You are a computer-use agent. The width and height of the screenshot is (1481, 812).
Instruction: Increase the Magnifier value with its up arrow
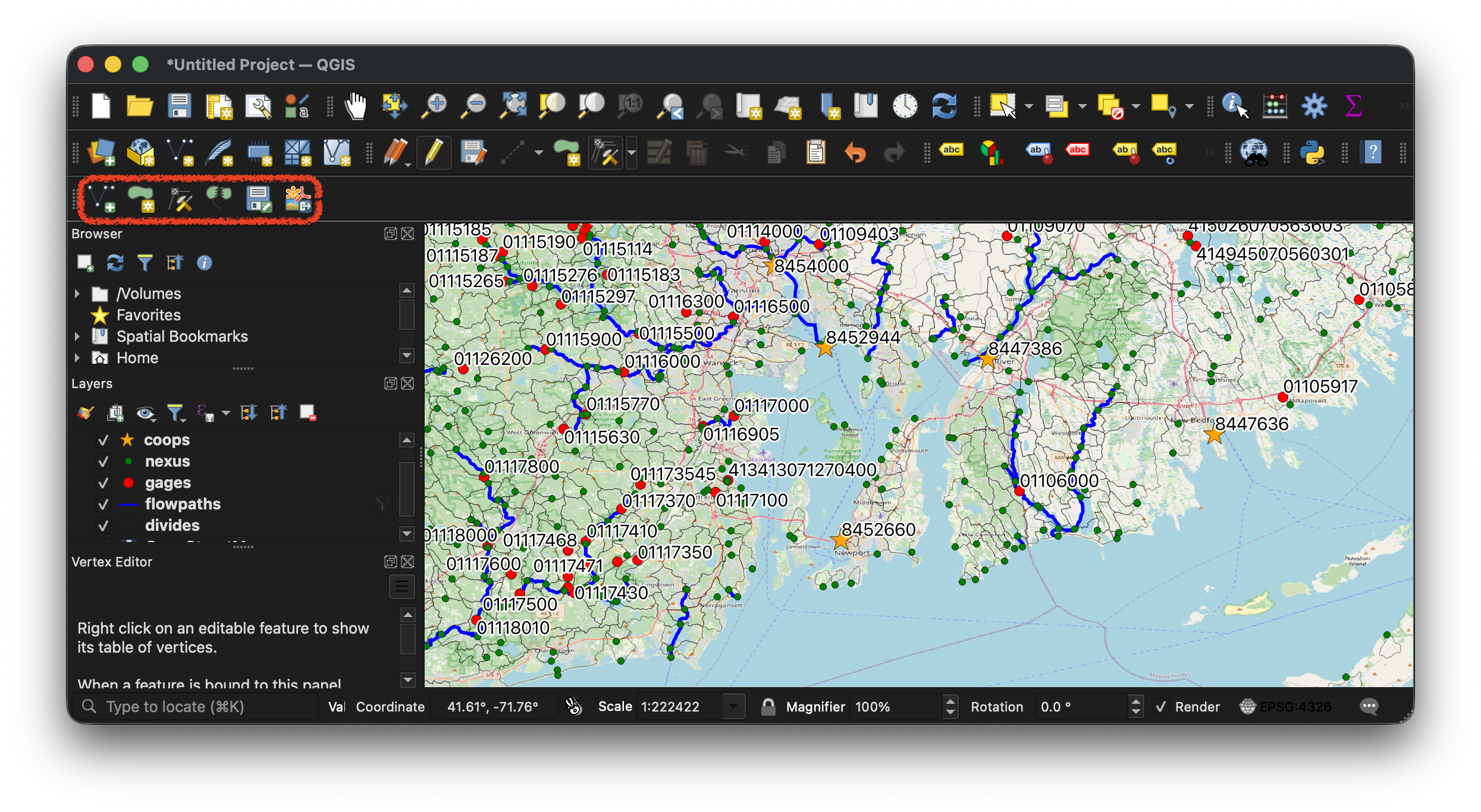pos(950,701)
